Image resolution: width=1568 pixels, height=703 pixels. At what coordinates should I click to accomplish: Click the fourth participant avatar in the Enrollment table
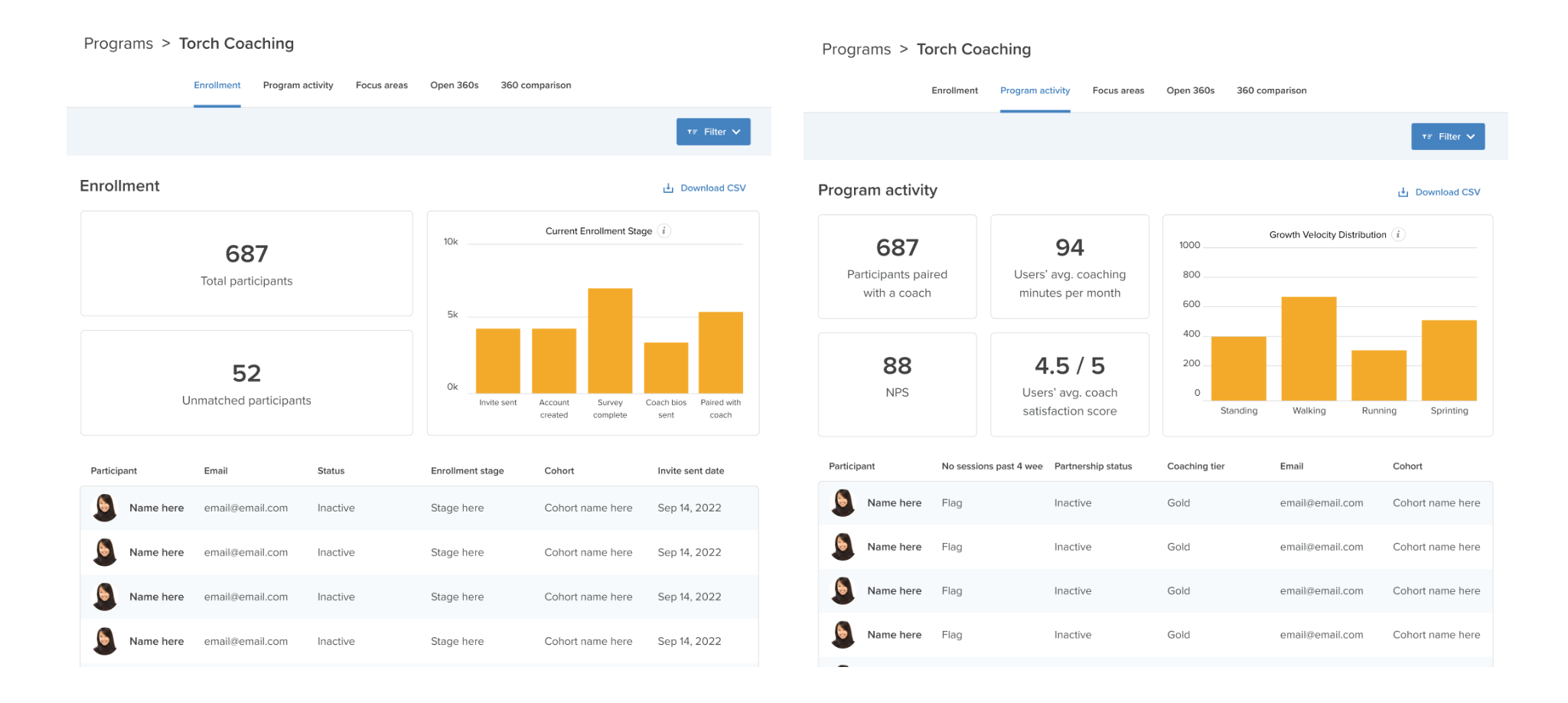tap(105, 641)
